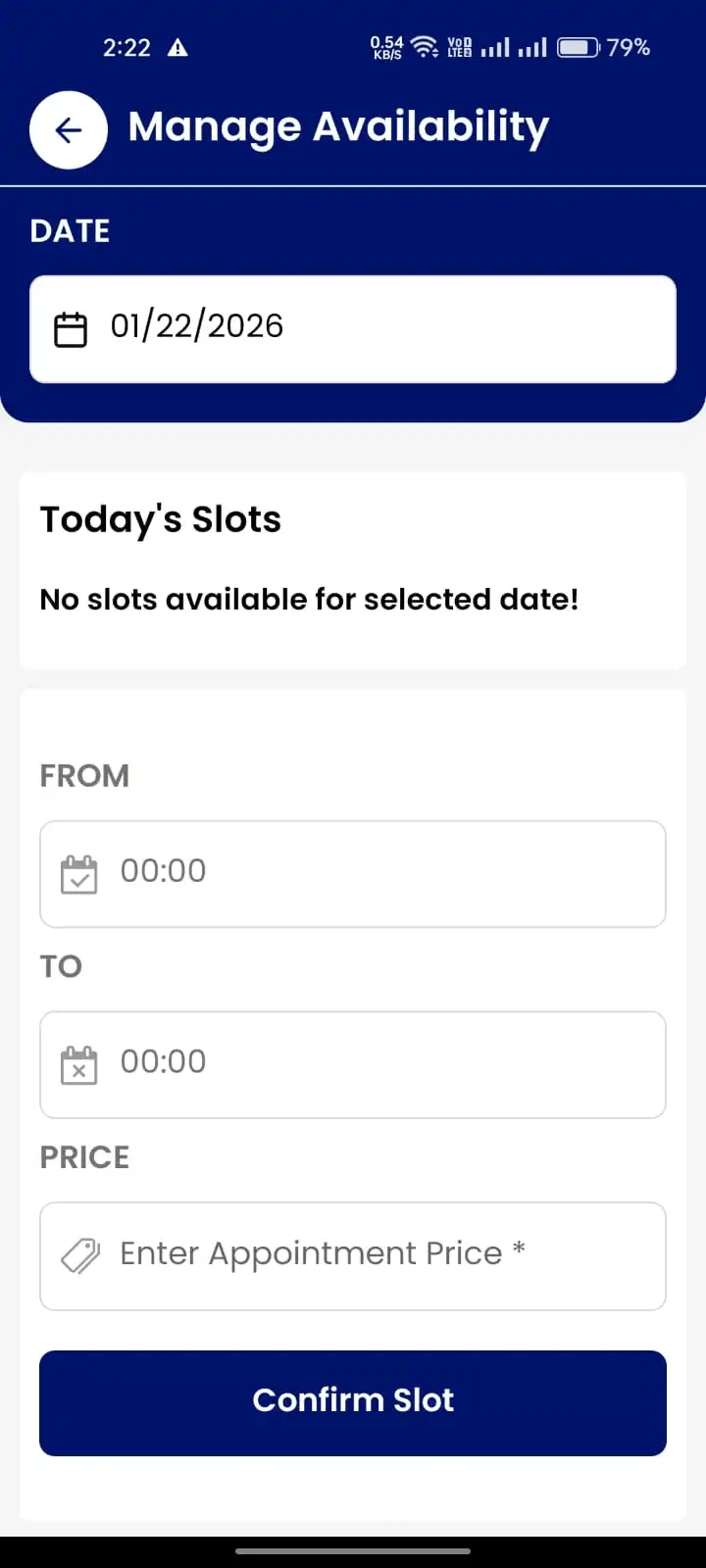Tap the PRICE field label

[84, 1157]
